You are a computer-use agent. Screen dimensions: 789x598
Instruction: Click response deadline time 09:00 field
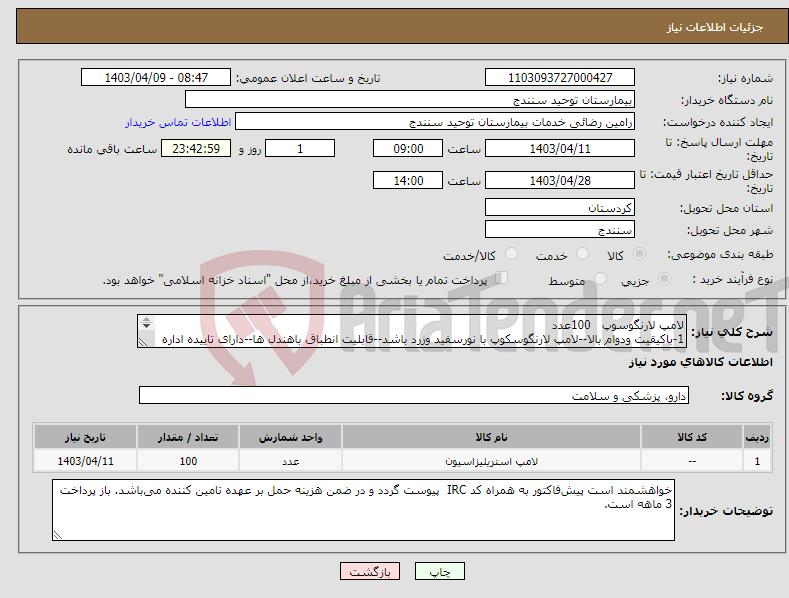[x=408, y=148]
